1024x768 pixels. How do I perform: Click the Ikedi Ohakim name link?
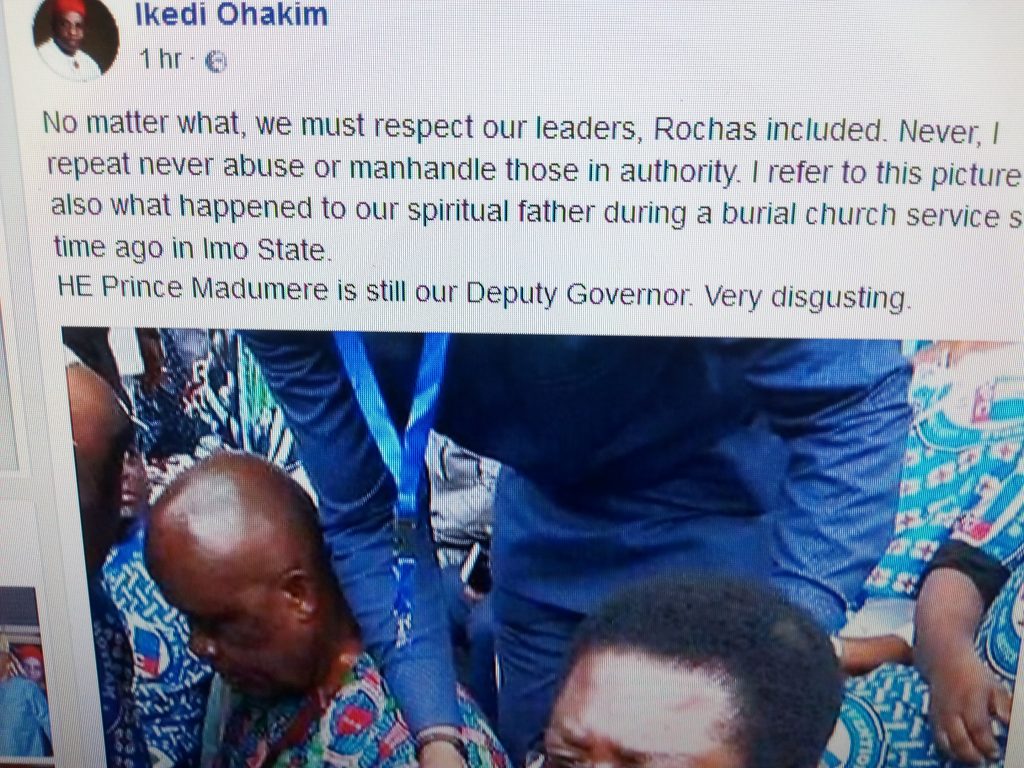coord(231,14)
